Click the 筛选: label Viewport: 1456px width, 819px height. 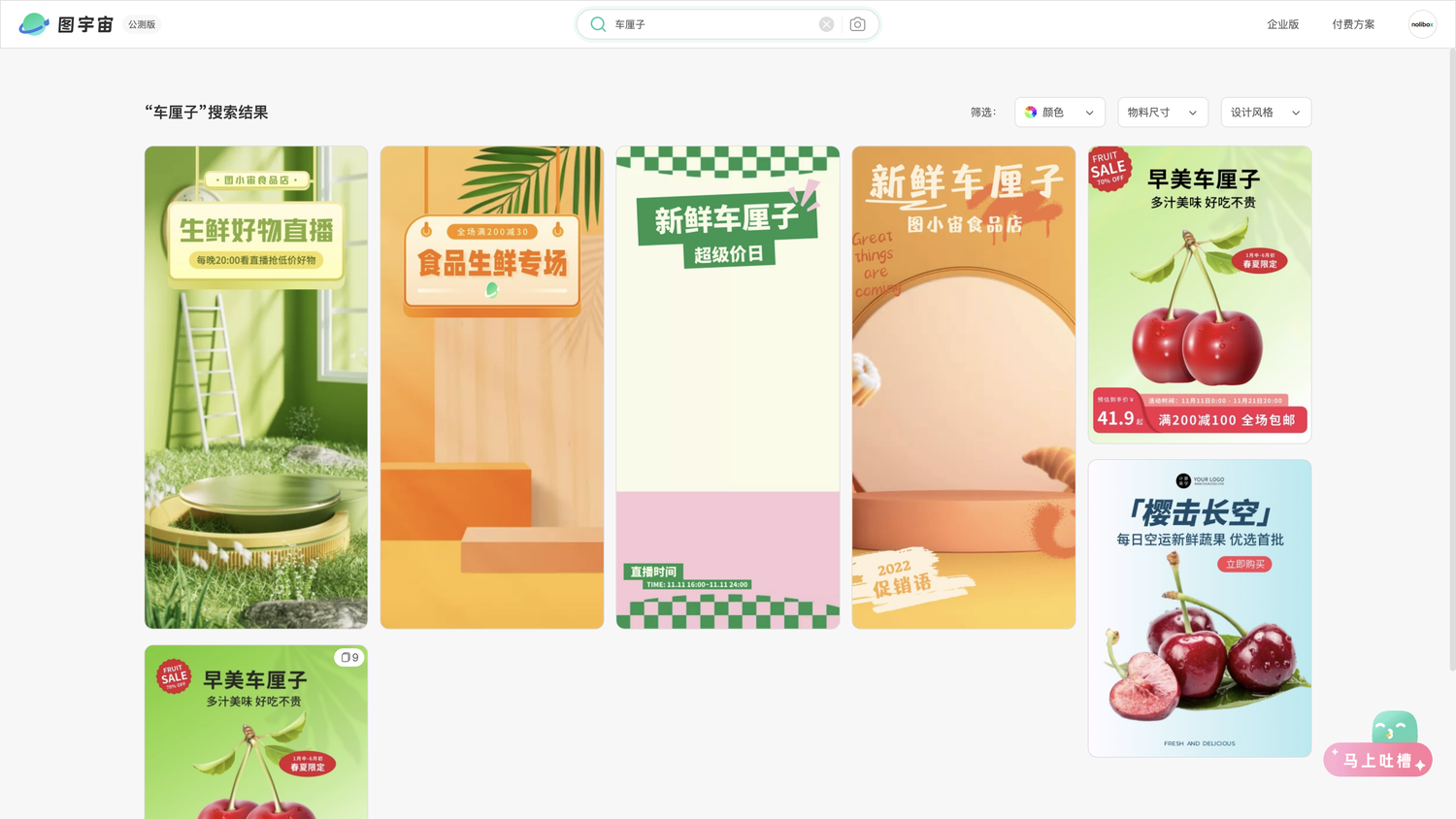pos(983,113)
